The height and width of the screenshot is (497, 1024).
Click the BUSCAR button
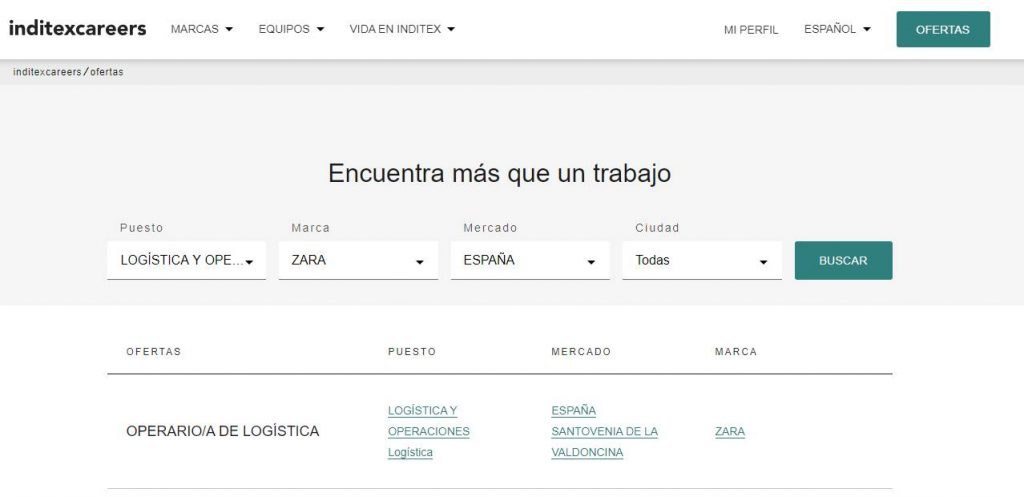[843, 260]
